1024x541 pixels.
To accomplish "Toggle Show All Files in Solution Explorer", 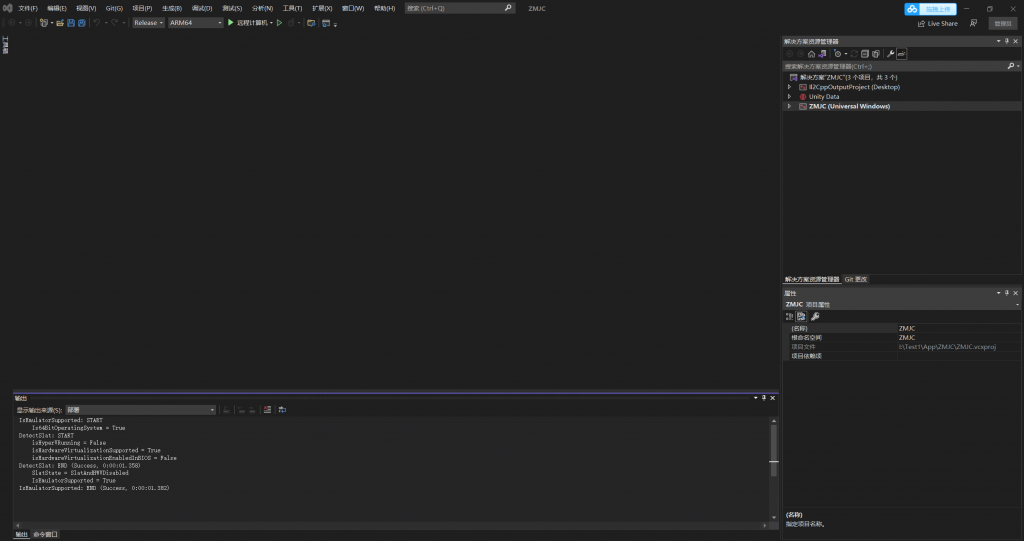I will pyautogui.click(x=875, y=53).
